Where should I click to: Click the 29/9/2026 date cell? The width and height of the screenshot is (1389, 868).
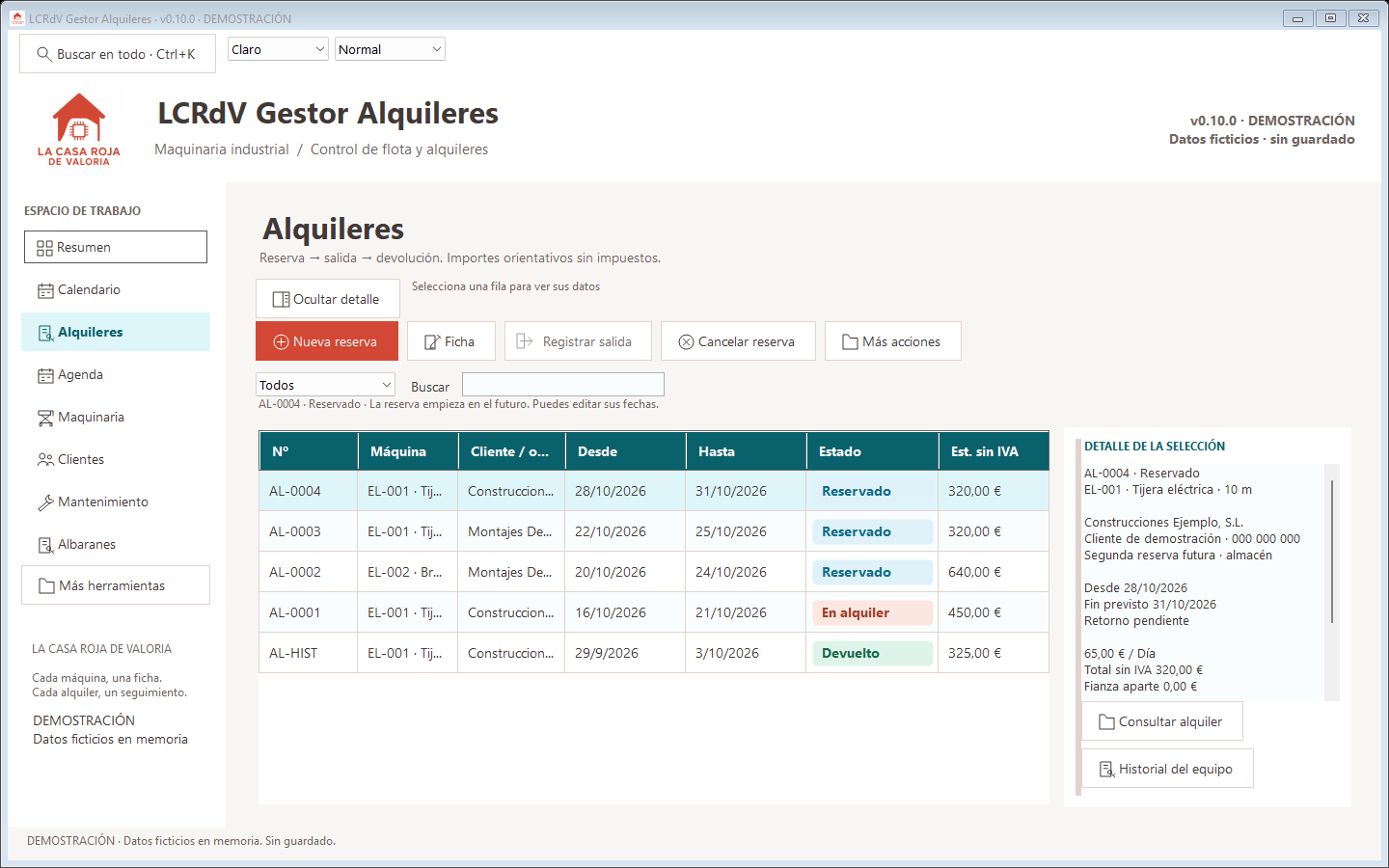pos(625,653)
